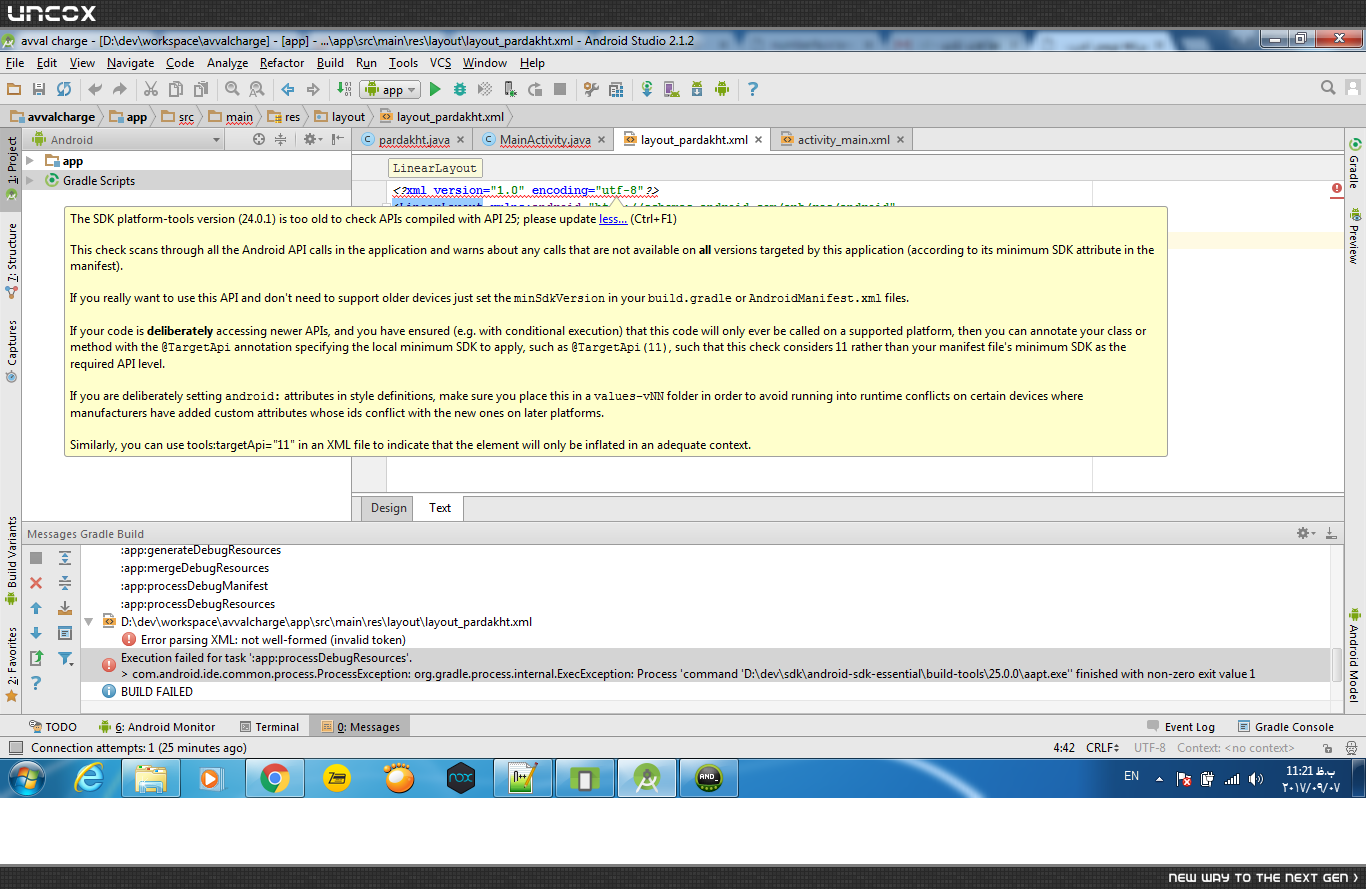Click the 'less...' link in the tooltip
This screenshot has width=1366, height=889.
613,219
